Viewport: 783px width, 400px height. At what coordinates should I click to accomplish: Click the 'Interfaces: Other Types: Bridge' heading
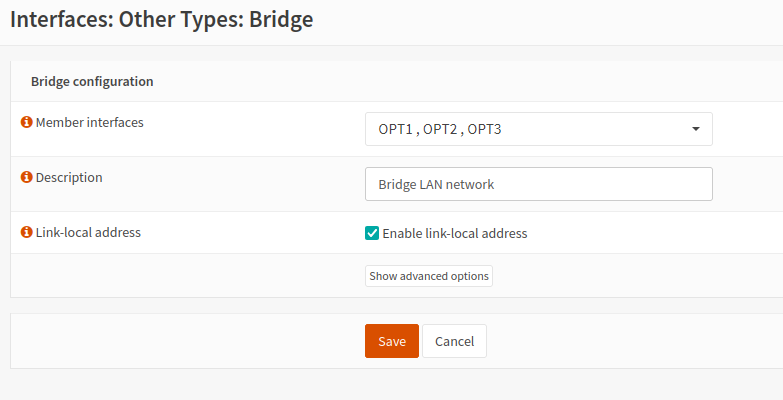coord(162,20)
